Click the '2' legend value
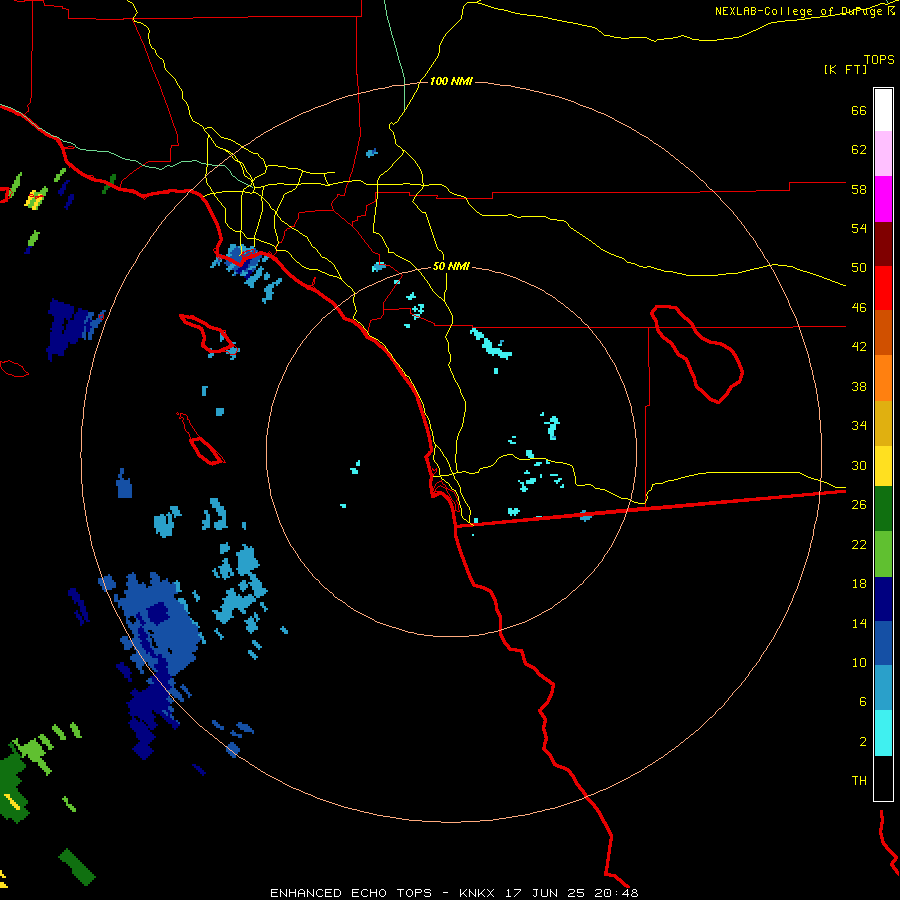The width and height of the screenshot is (900, 900). (x=862, y=742)
